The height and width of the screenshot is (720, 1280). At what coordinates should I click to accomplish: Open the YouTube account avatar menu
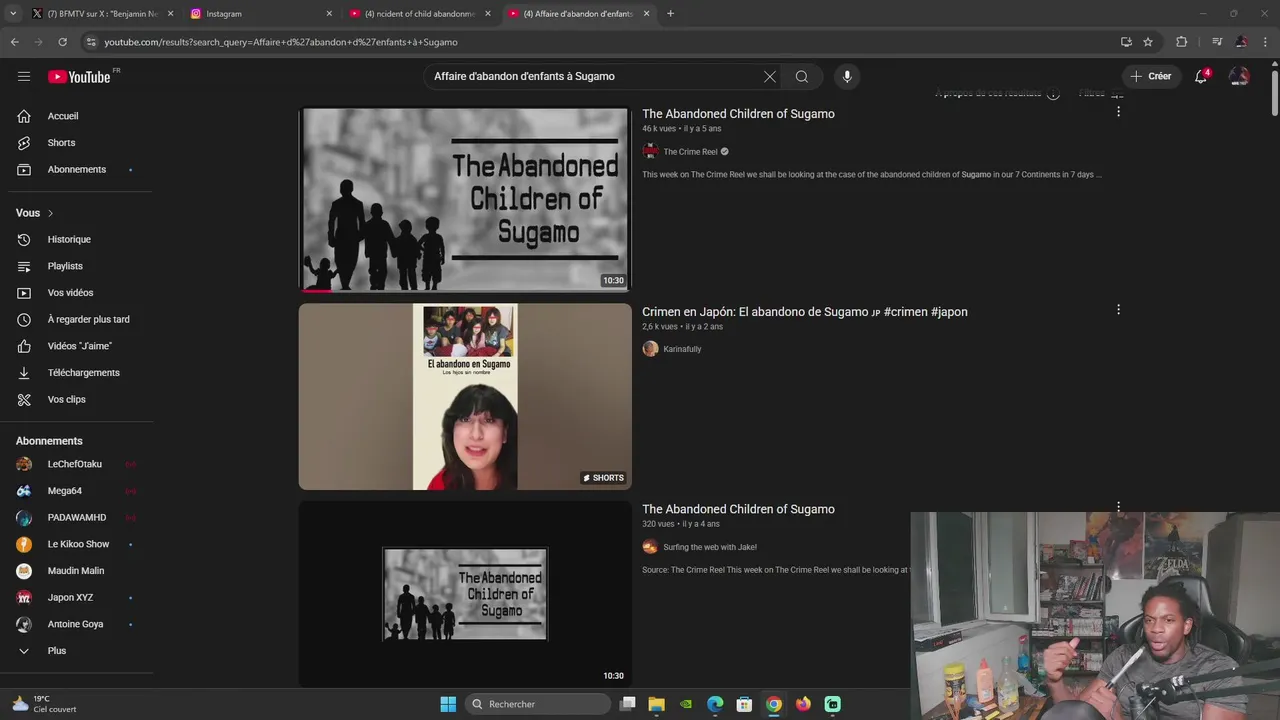click(1239, 76)
